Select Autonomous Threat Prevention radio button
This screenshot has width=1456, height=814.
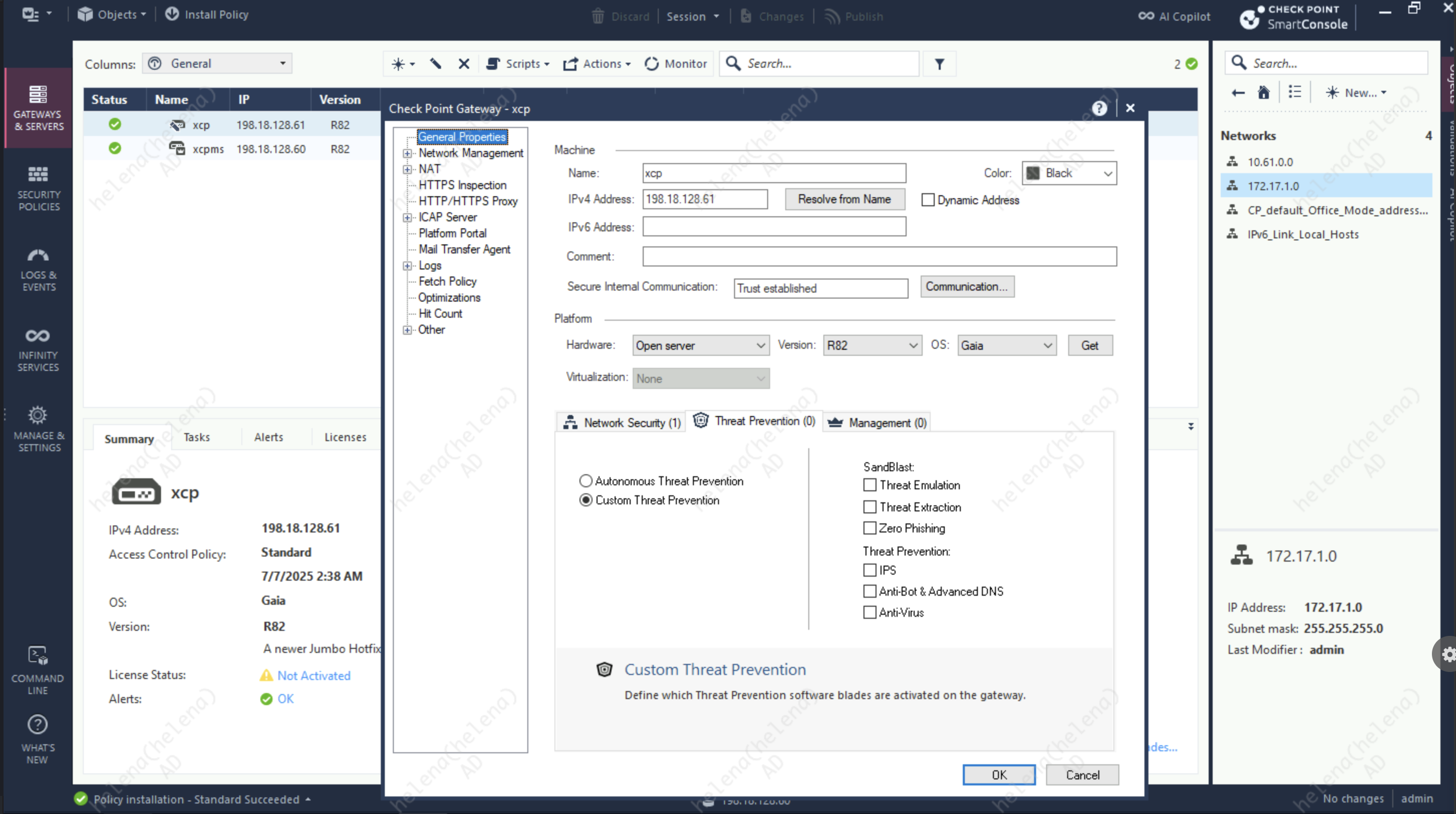point(586,481)
